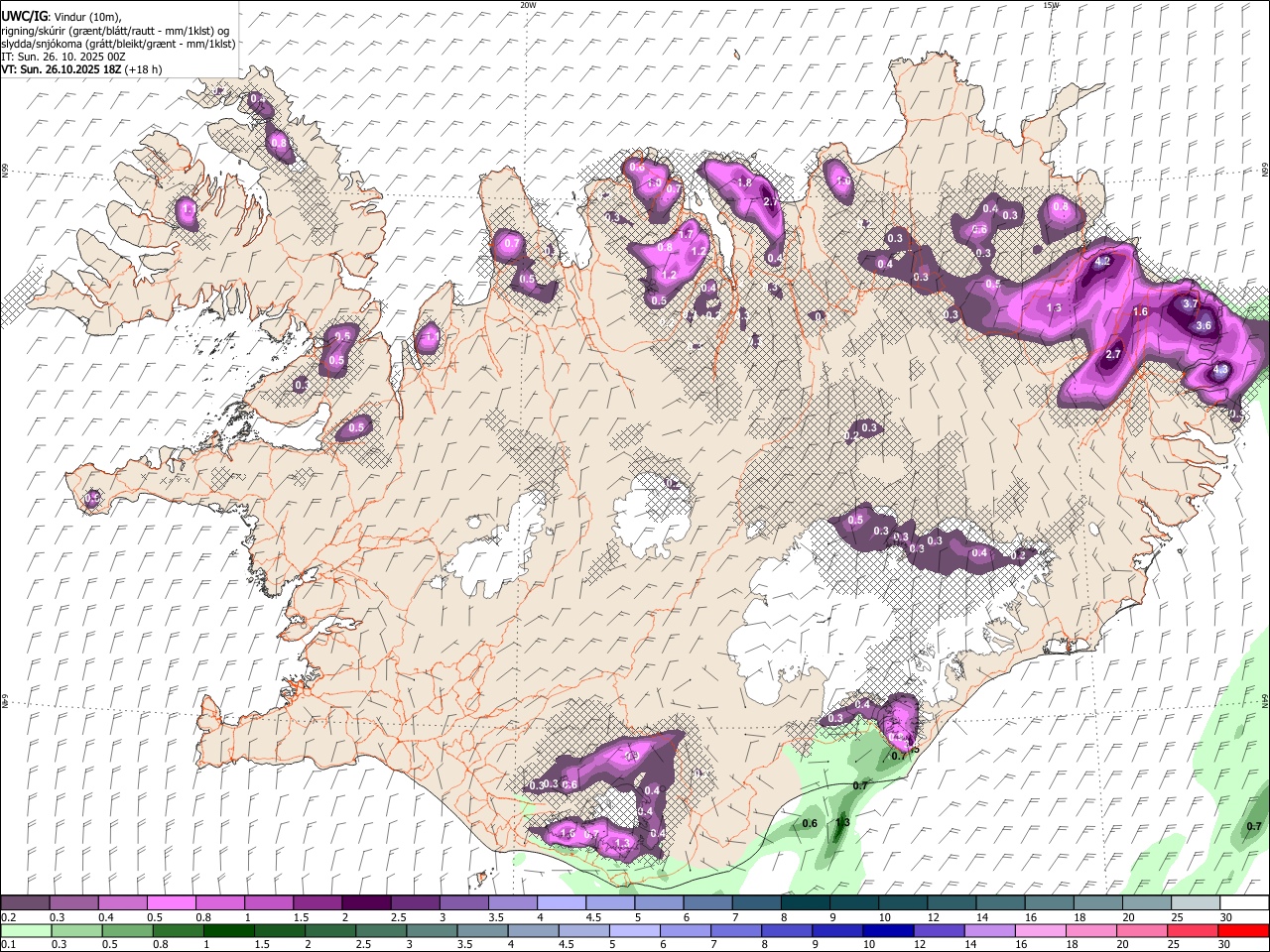Click the '1.7' precipitation value on the map
Screen dimensions: 1270x952
pyautogui.click(x=685, y=234)
